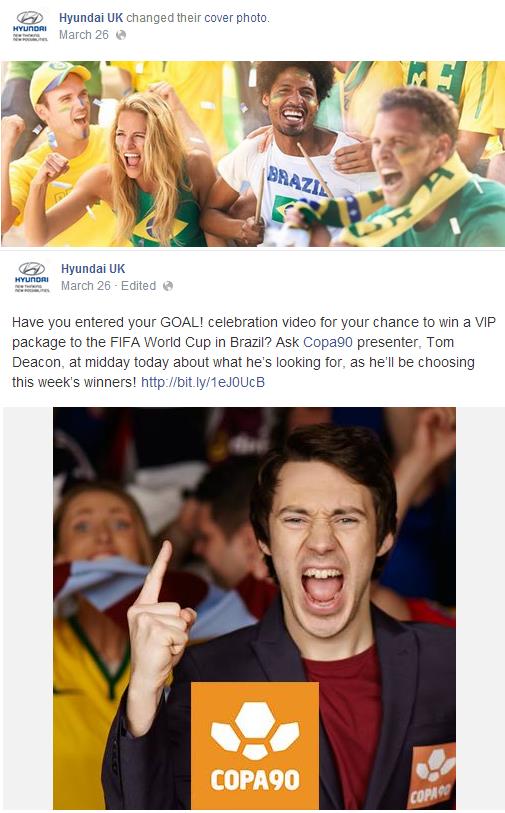
Task: Click the March 26 timestamp of the edited post
Action: click(x=86, y=286)
